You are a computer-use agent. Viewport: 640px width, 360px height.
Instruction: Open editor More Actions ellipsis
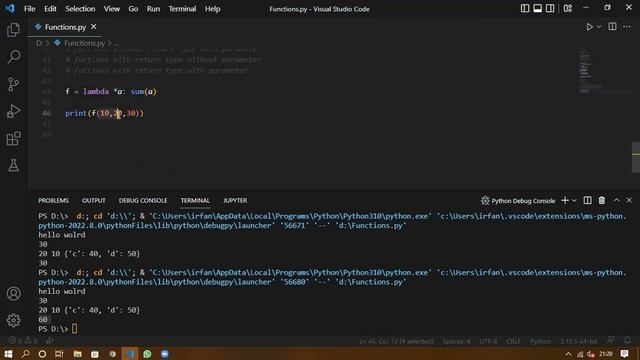[x=627, y=27]
